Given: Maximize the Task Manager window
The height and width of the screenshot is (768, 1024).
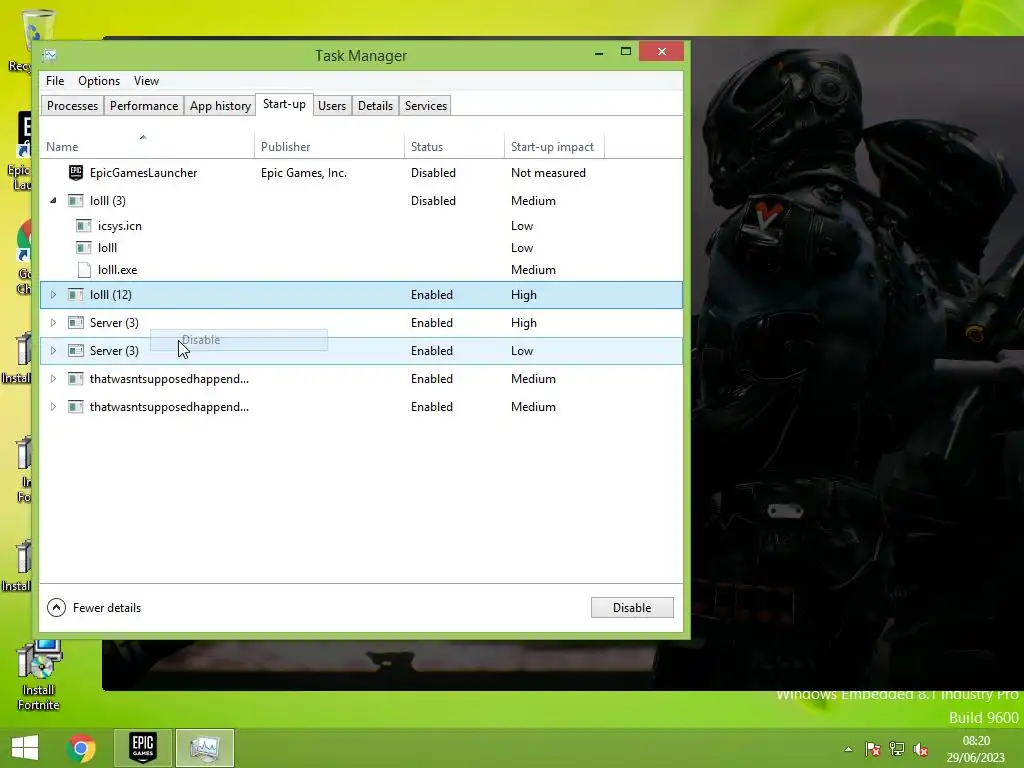Looking at the screenshot, I should pyautogui.click(x=626, y=52).
